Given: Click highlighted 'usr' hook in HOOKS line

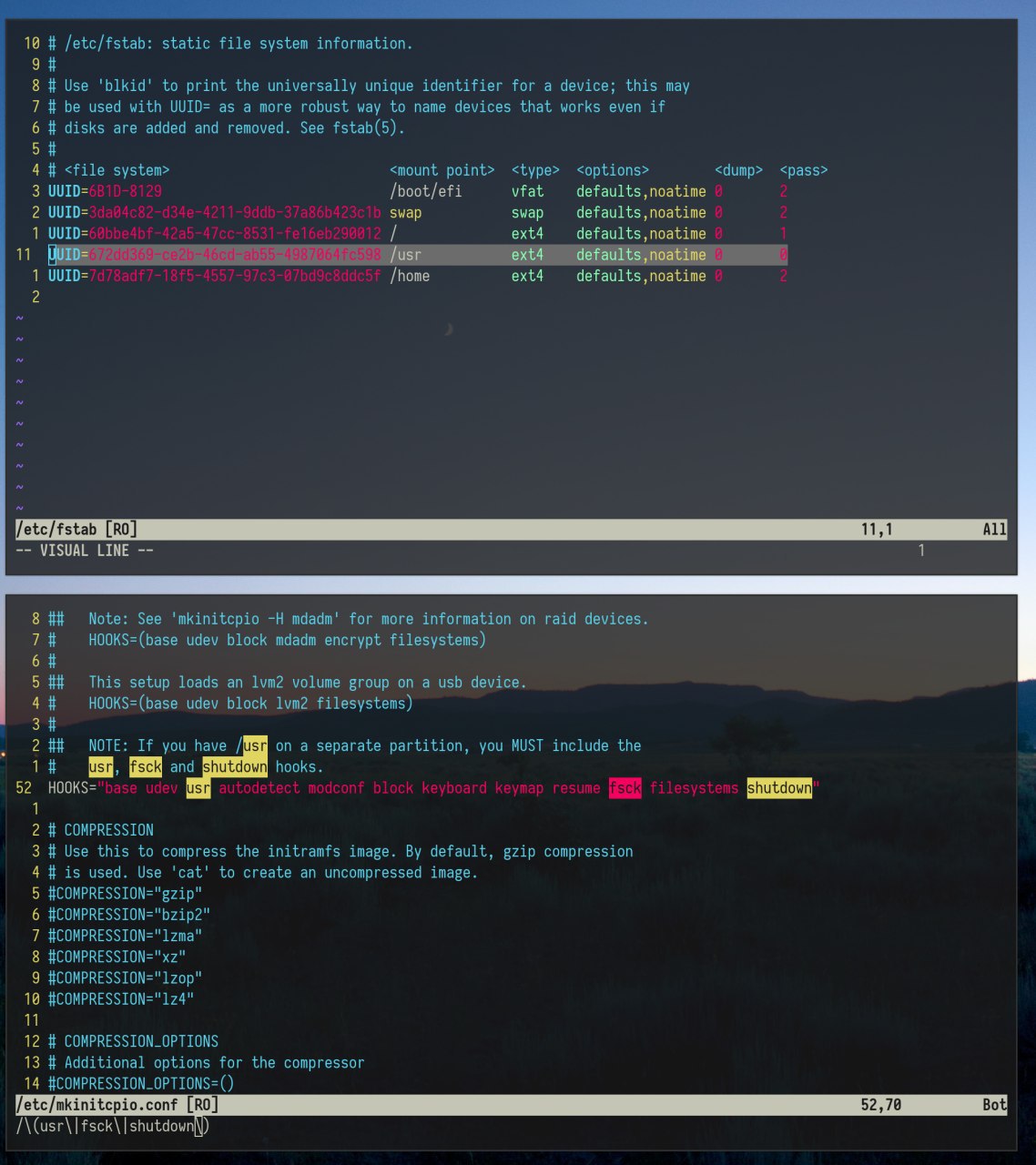Looking at the screenshot, I should (x=198, y=788).
